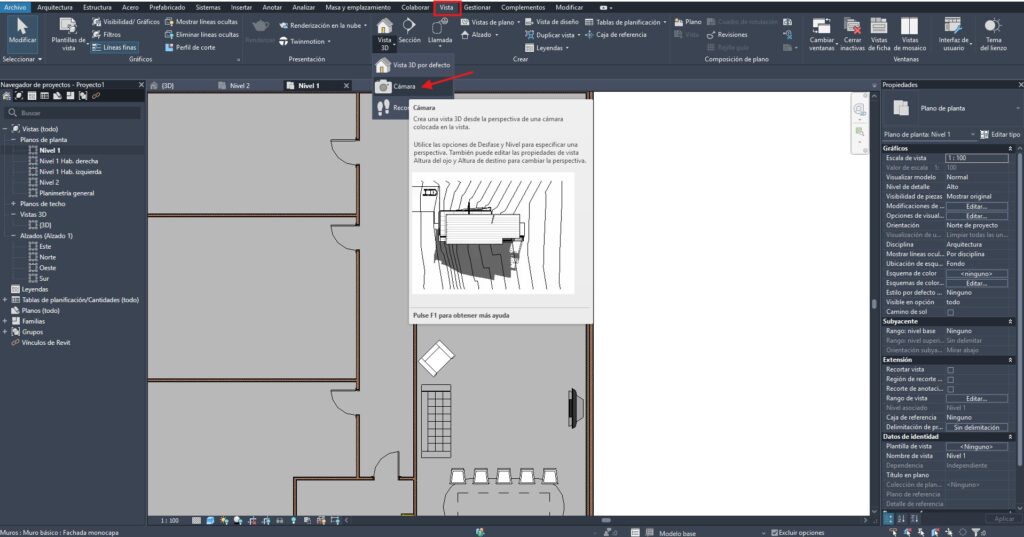The image size is (1024, 537).
Task: Expand the Planos de techo node
Action: click(x=16, y=204)
